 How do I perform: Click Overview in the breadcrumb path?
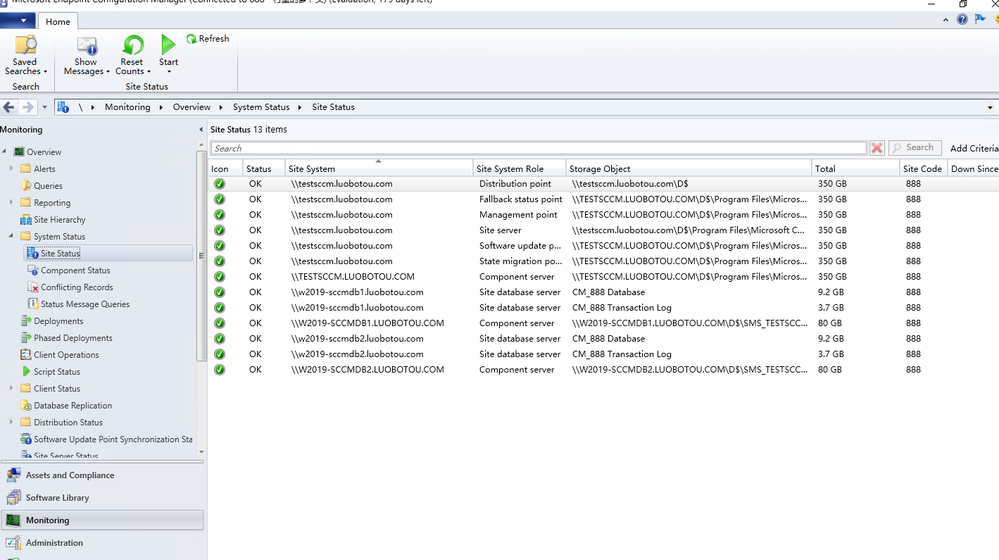click(x=192, y=107)
